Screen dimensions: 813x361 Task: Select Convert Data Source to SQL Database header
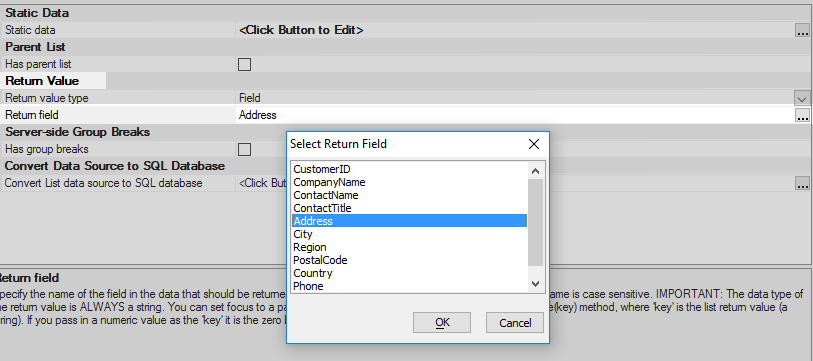click(115, 166)
